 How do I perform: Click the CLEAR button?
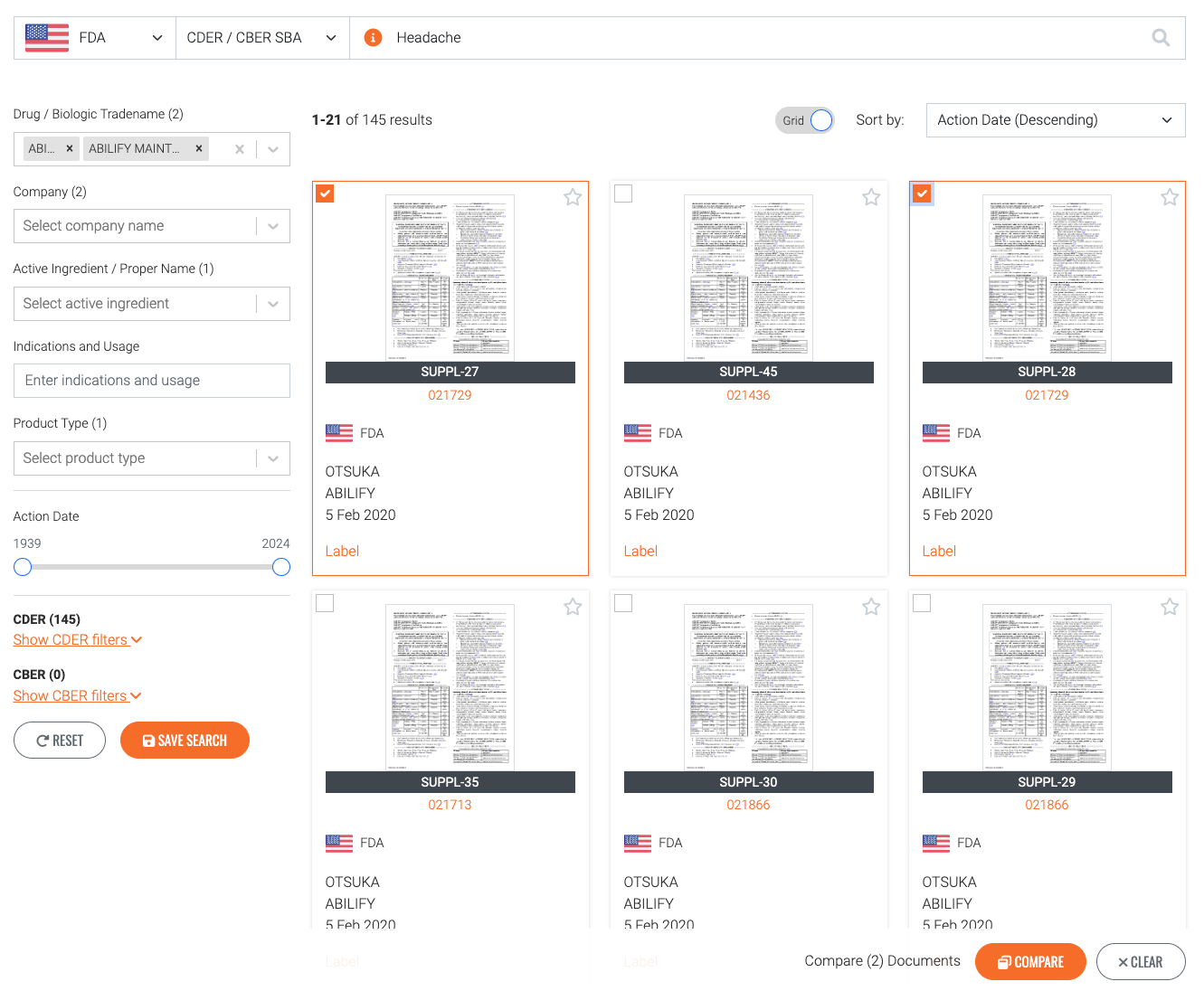(x=1141, y=962)
